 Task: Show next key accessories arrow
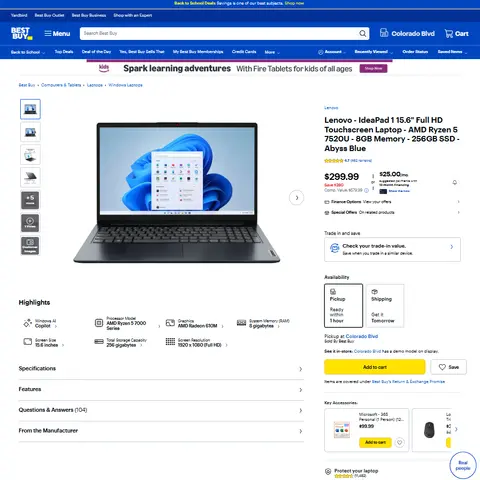[x=456, y=429]
